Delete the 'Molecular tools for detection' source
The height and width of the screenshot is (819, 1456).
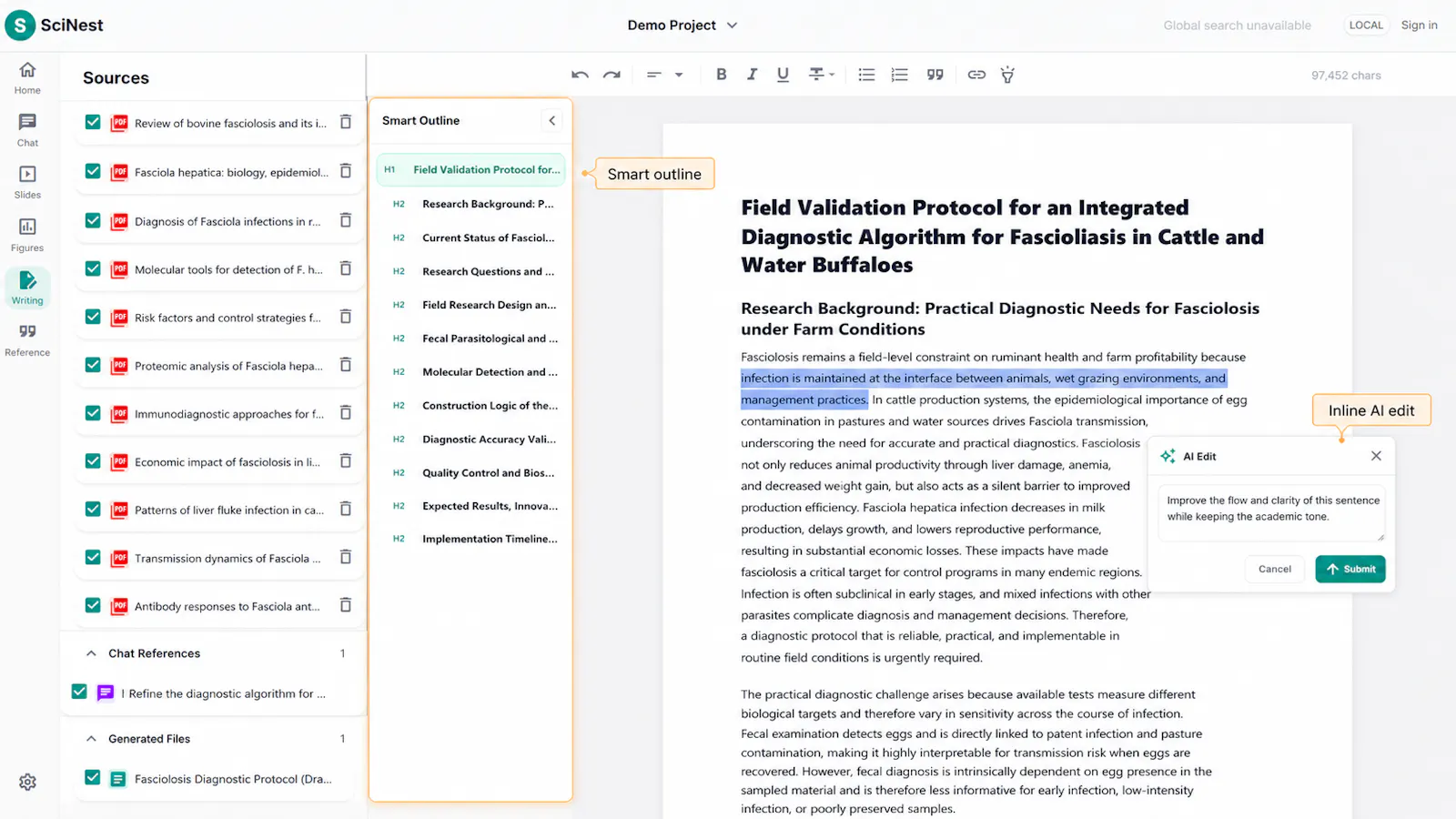pos(346,268)
